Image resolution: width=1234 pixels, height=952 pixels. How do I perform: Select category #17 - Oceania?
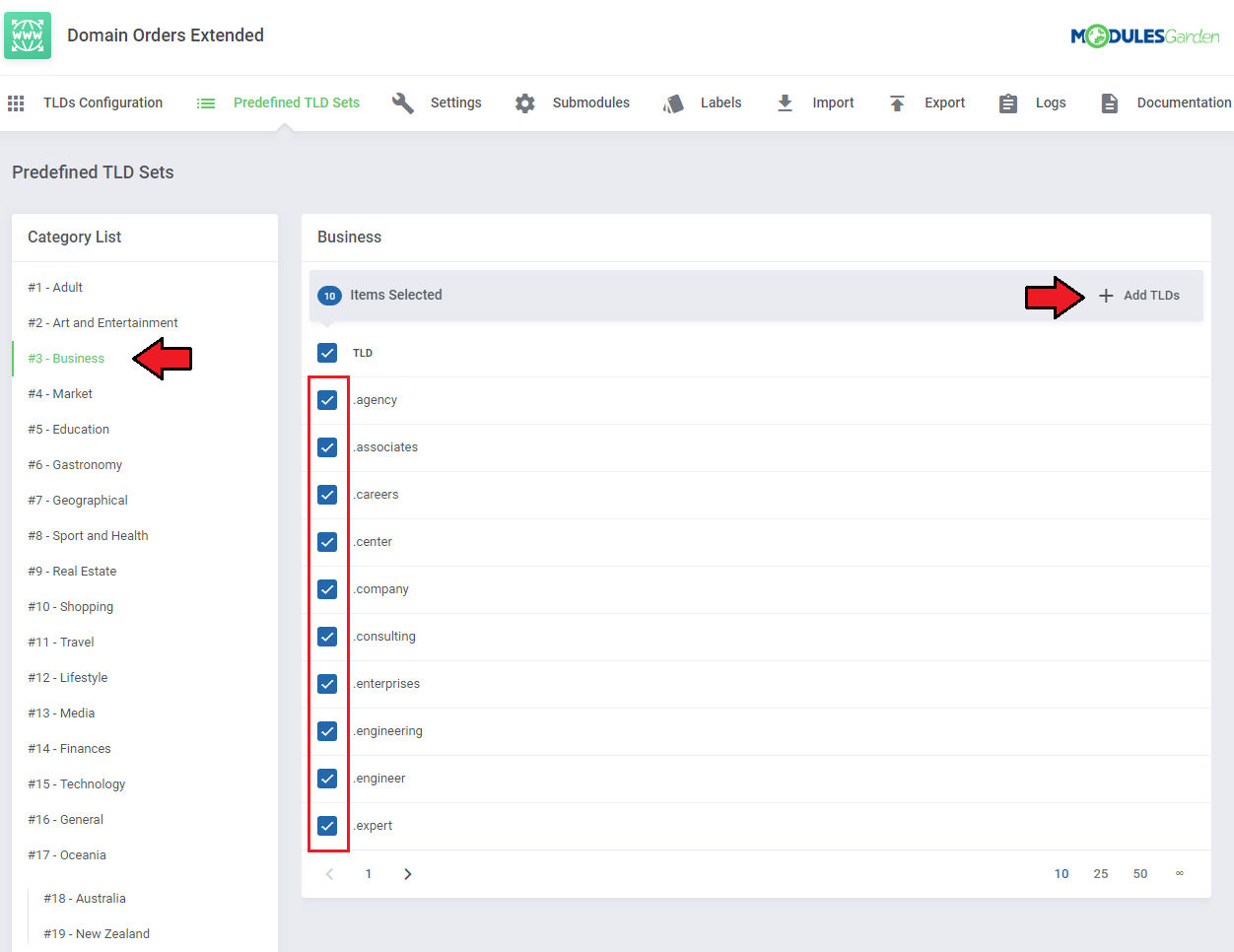click(x=67, y=855)
